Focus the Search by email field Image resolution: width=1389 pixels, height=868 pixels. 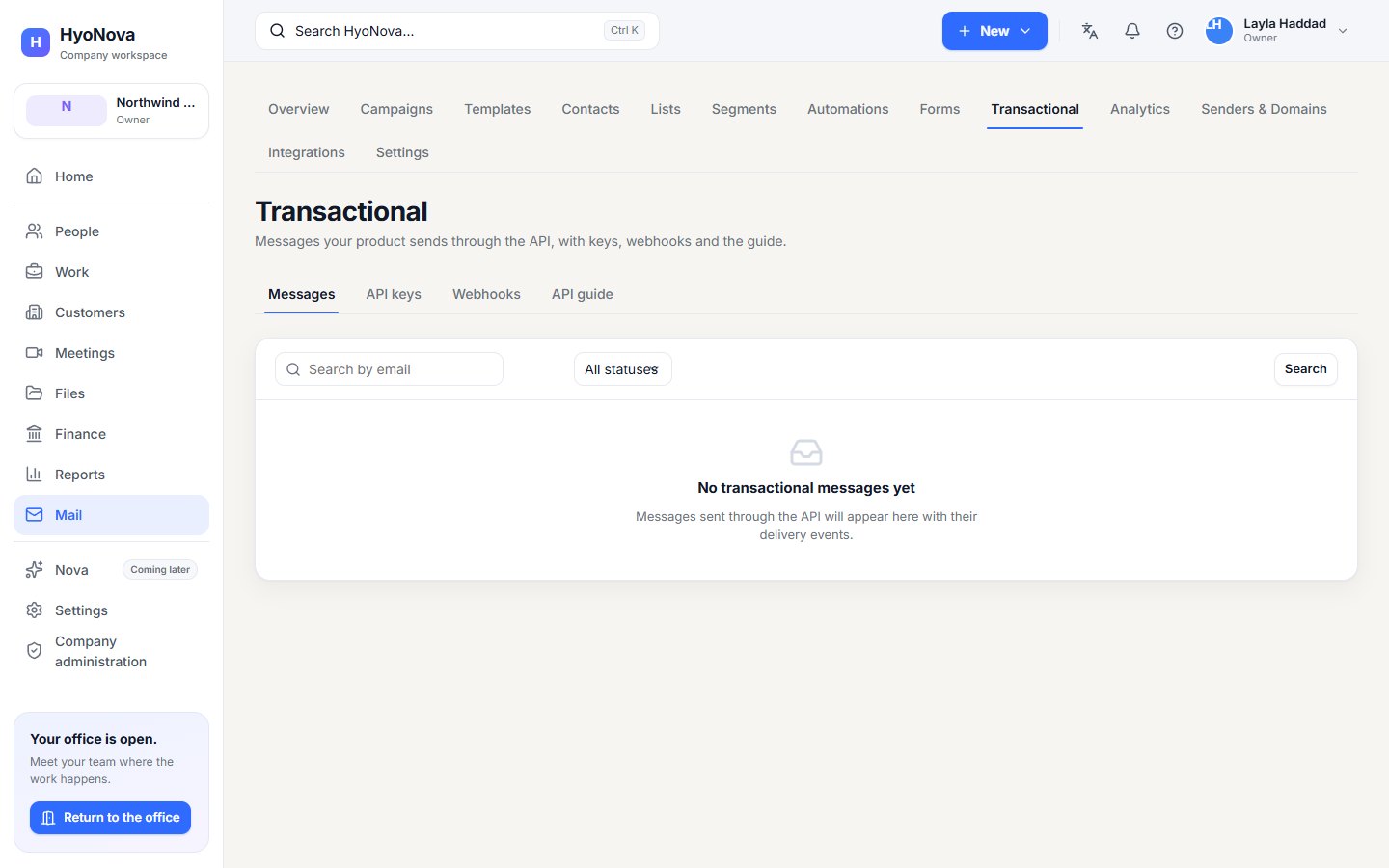[x=389, y=369]
